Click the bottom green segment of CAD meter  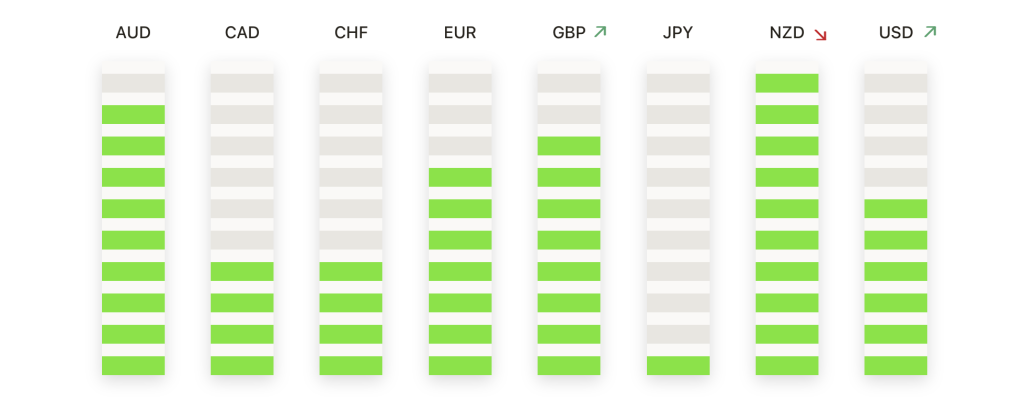click(242, 365)
